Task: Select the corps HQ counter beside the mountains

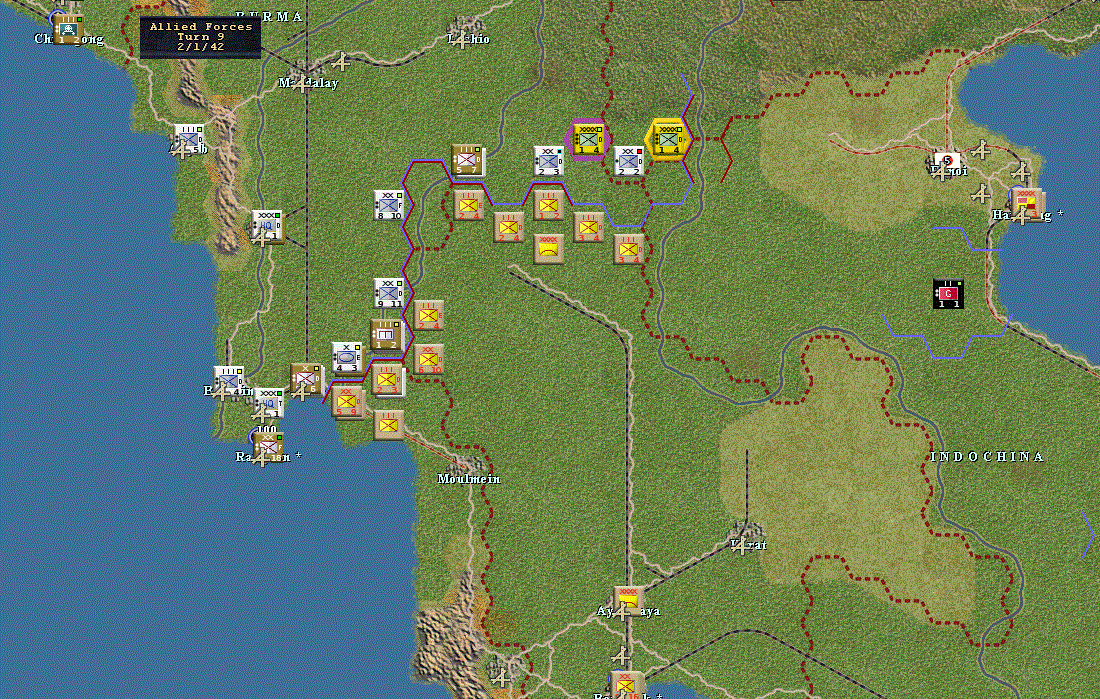Action: click(x=267, y=226)
